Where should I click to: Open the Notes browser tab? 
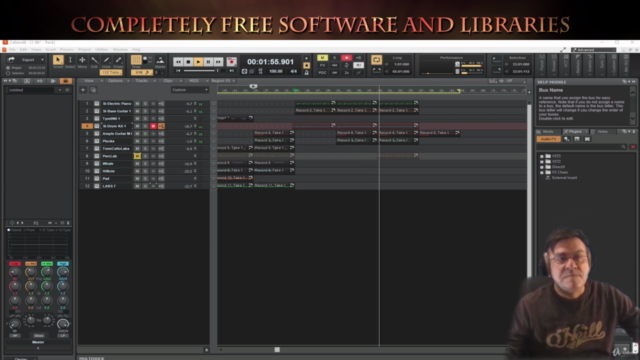[602, 131]
